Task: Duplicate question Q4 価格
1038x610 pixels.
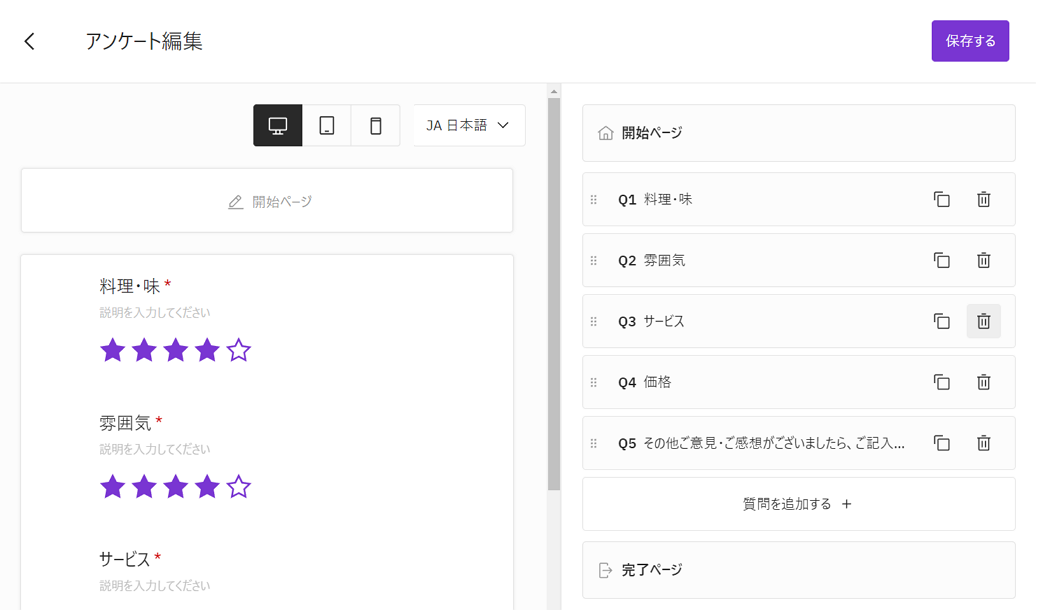Action: point(941,382)
